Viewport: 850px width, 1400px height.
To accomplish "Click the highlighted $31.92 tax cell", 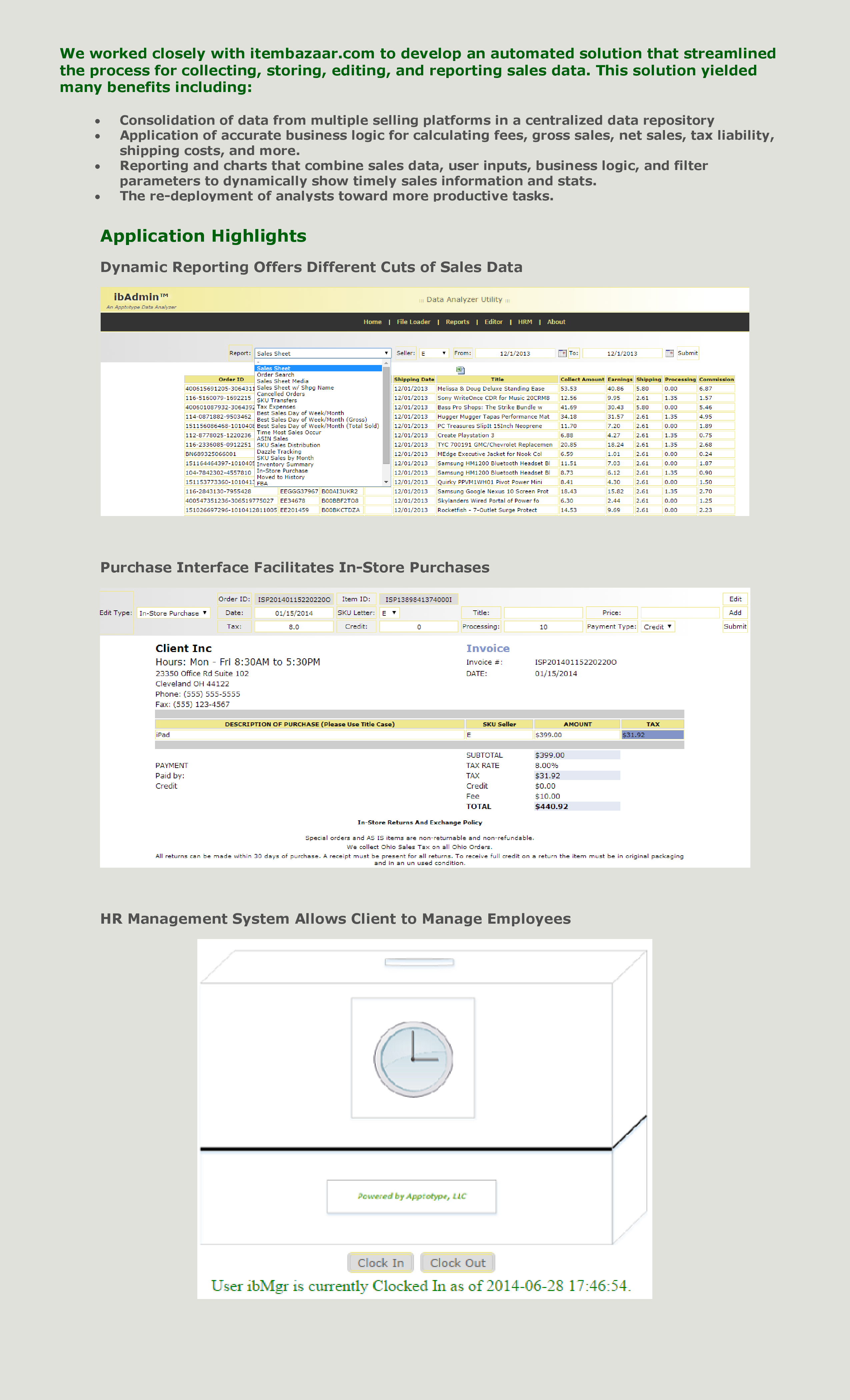I will [x=652, y=735].
